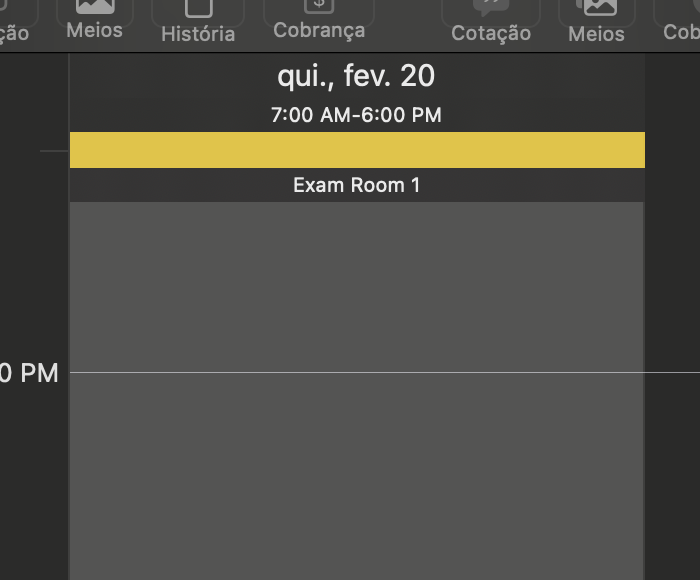Click the empty slot below the PM line
Image resolution: width=700 pixels, height=580 pixels.
pos(357,476)
